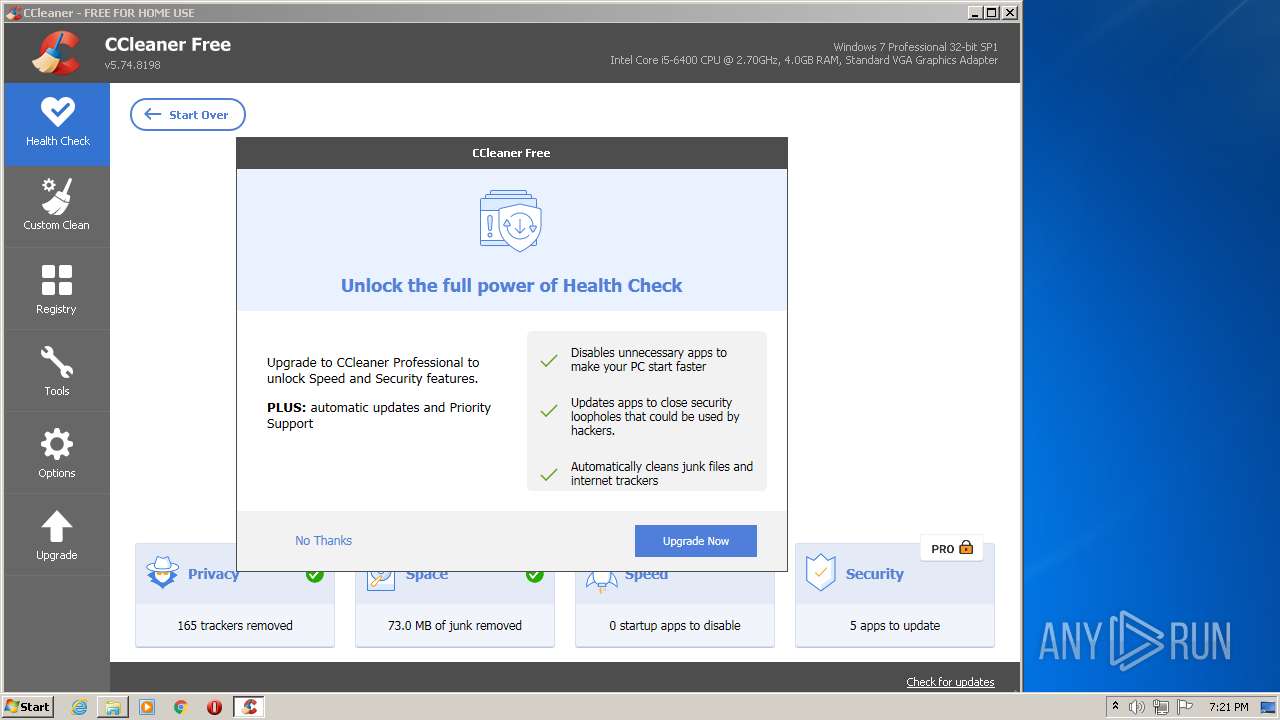Click the Upgrade Now button
This screenshot has width=1280, height=720.
(x=696, y=541)
